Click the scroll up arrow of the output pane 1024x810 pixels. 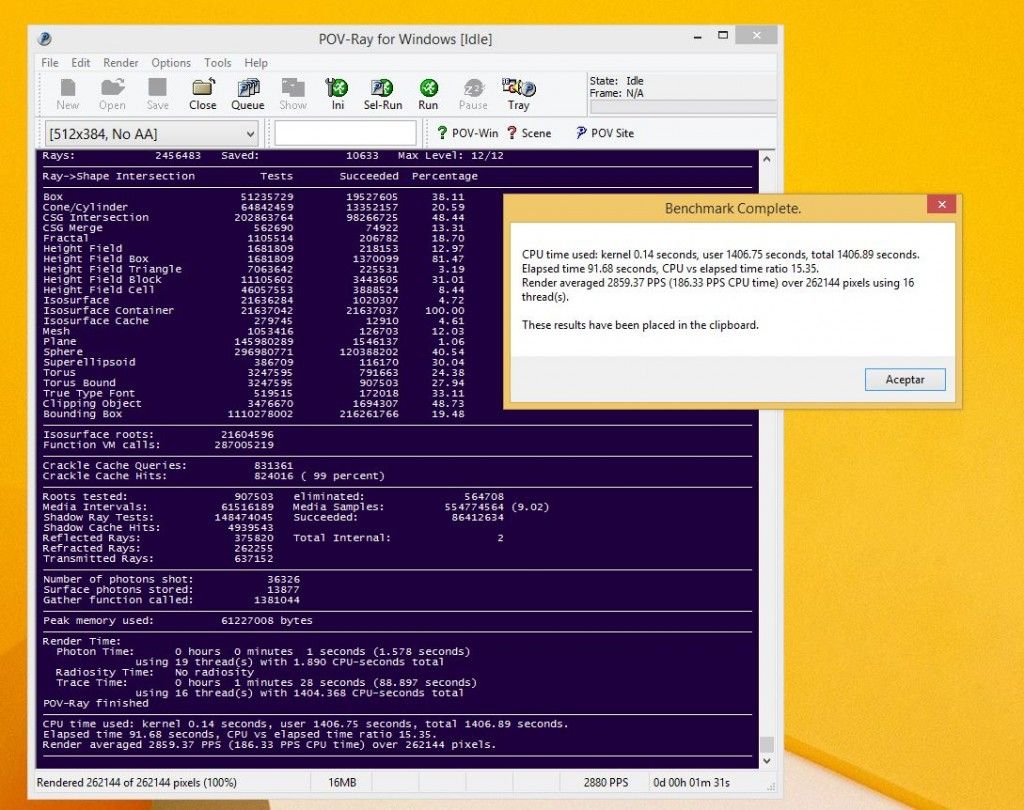tap(767, 159)
